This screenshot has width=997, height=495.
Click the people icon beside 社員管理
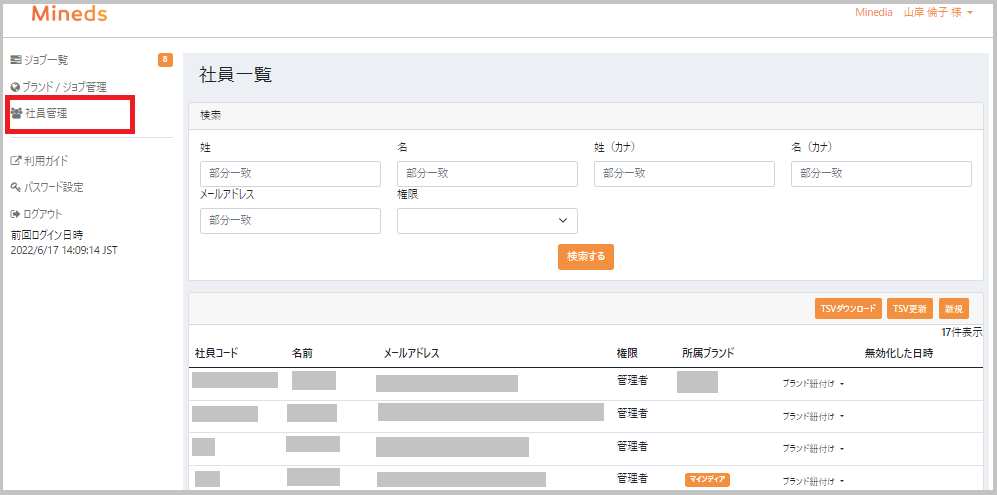click(x=17, y=114)
